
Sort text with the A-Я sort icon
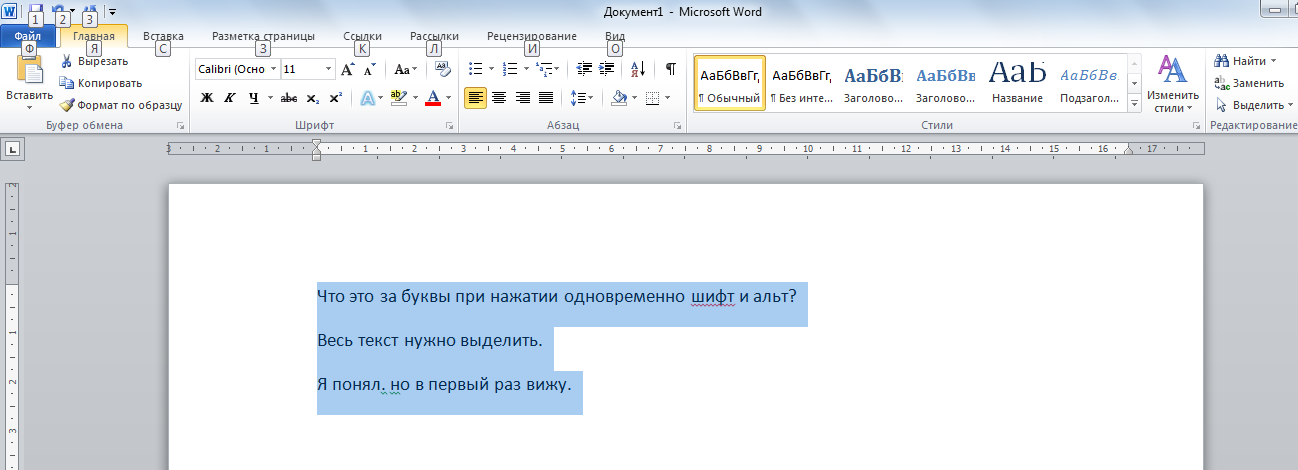coord(639,69)
